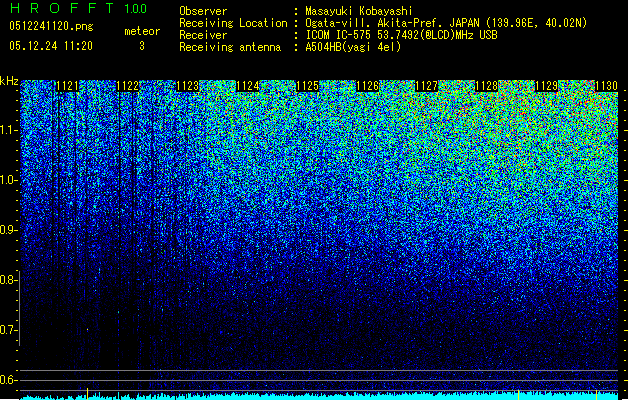Click the 1125 time marker

[x=307, y=86]
